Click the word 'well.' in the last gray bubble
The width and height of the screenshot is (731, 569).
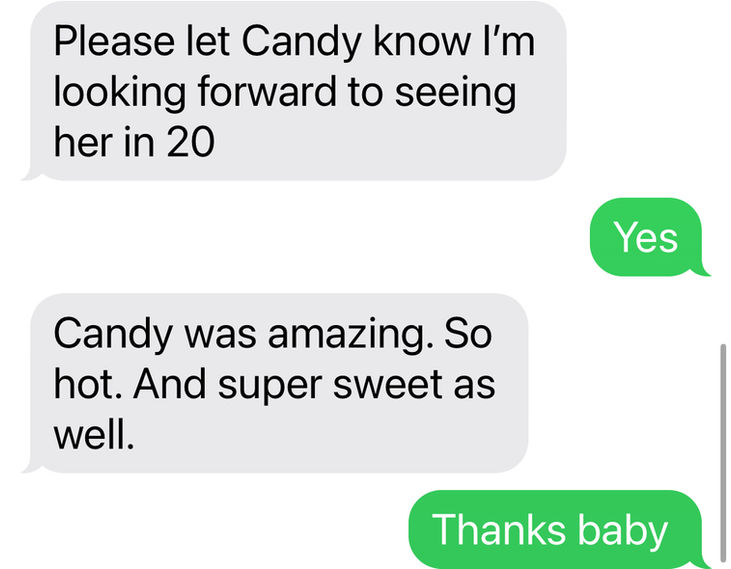94,433
